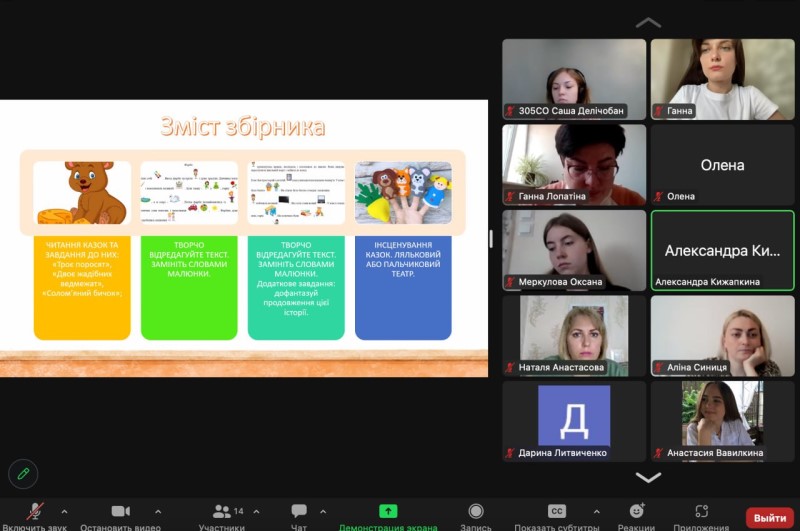Click the teal card with Додаткове завдання
Image resolution: width=800 pixels, height=531 pixels.
pos(296,288)
